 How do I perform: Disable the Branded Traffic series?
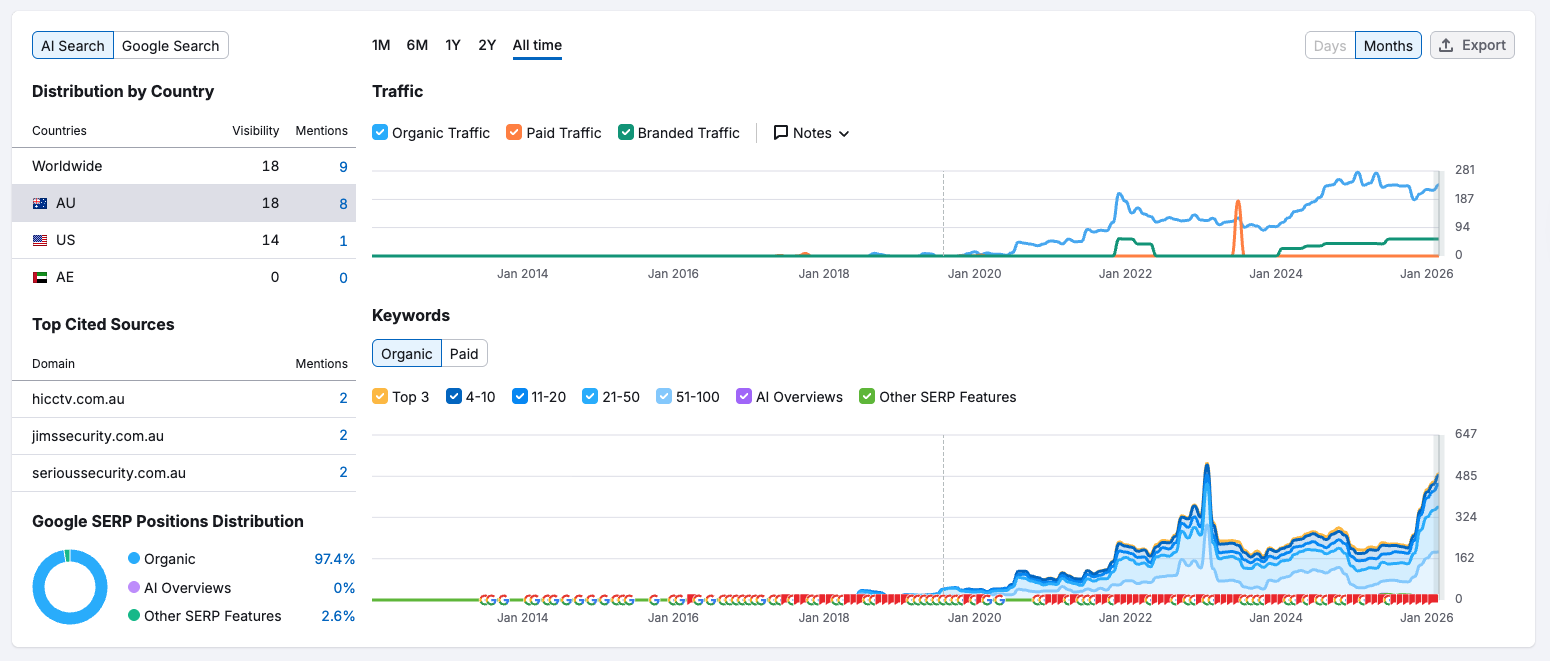pos(626,133)
